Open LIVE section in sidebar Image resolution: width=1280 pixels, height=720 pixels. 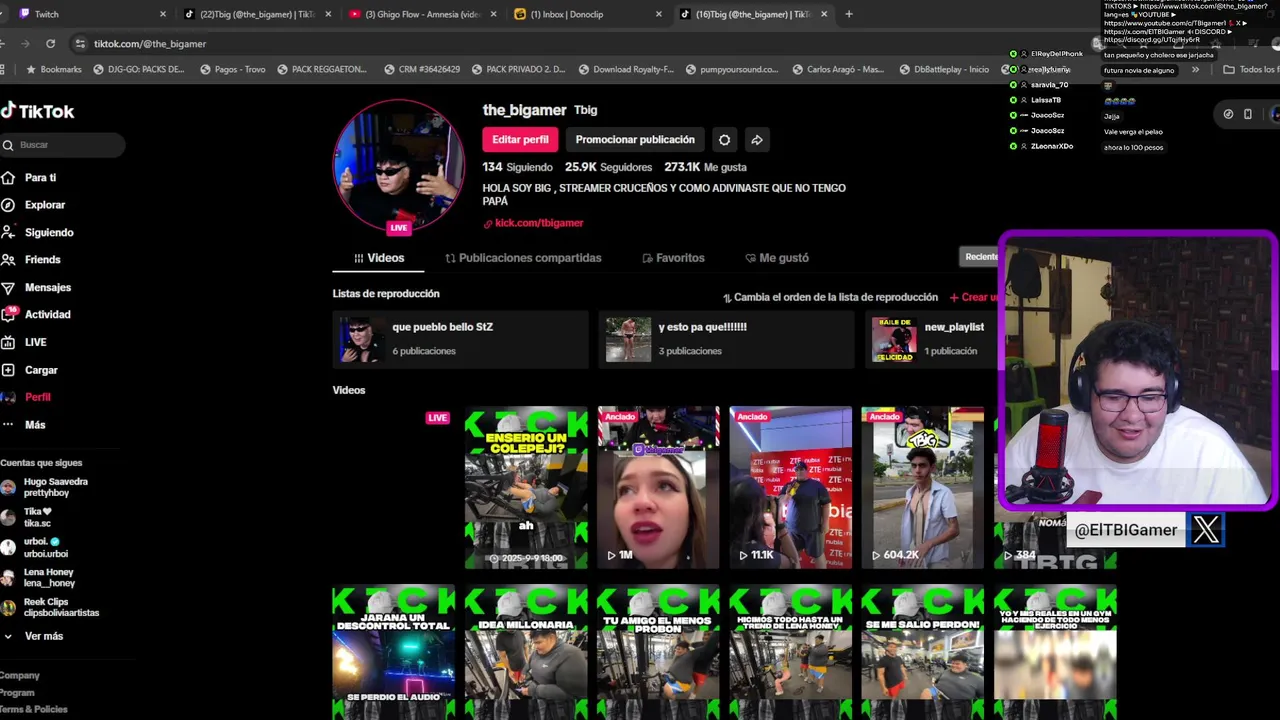pyautogui.click(x=35, y=342)
